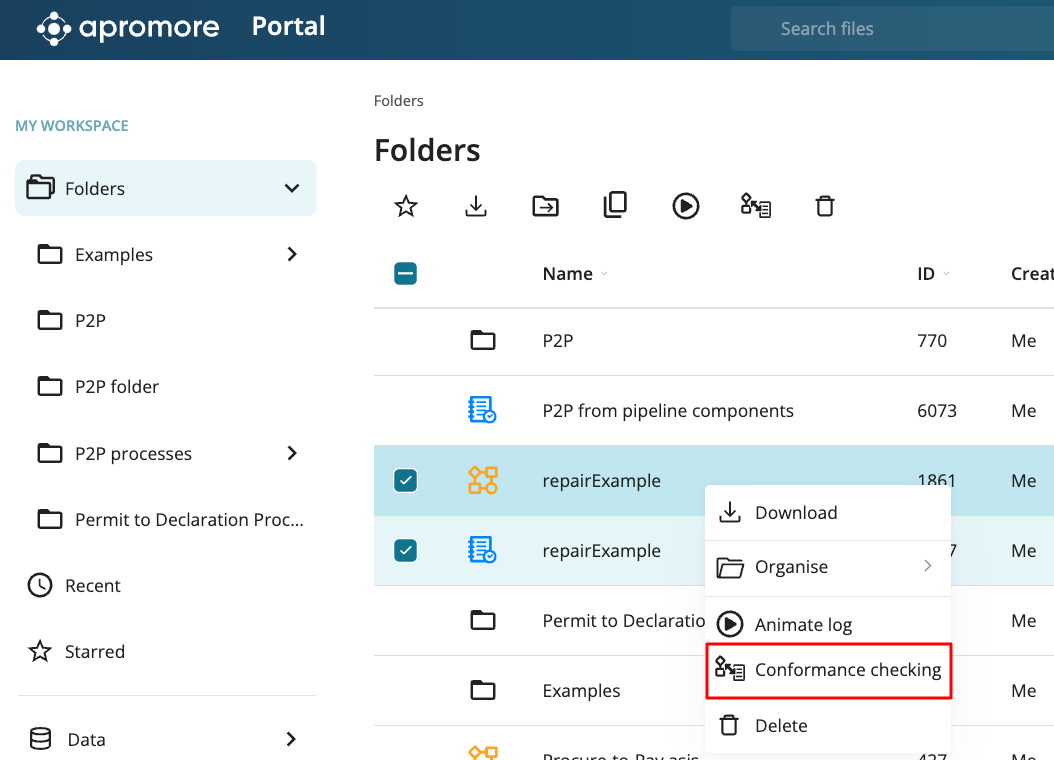The image size is (1054, 760).
Task: Click the trash delete toolbar icon
Action: 824,206
